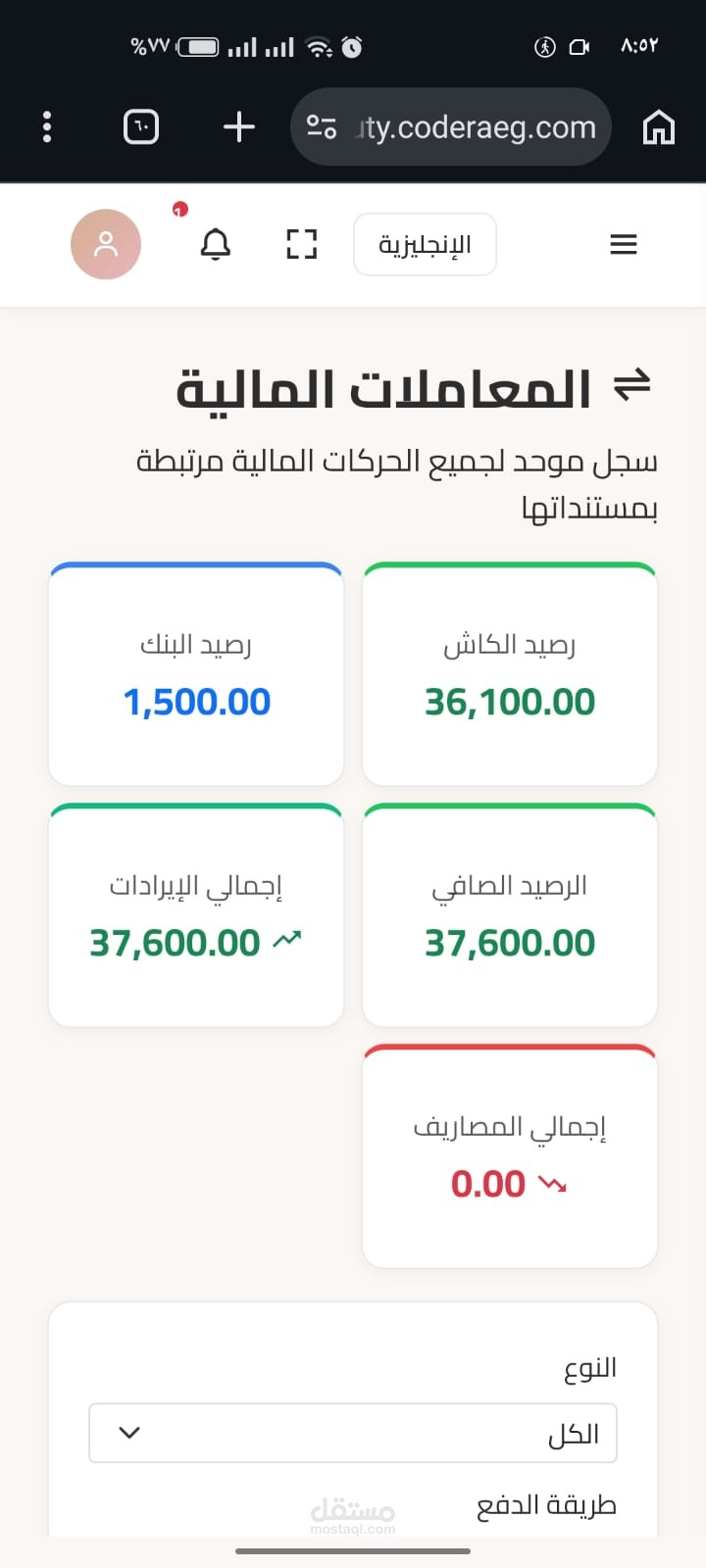Image resolution: width=706 pixels, height=1568 pixels.
Task: Open the hamburger navigation menu
Action: point(624,244)
